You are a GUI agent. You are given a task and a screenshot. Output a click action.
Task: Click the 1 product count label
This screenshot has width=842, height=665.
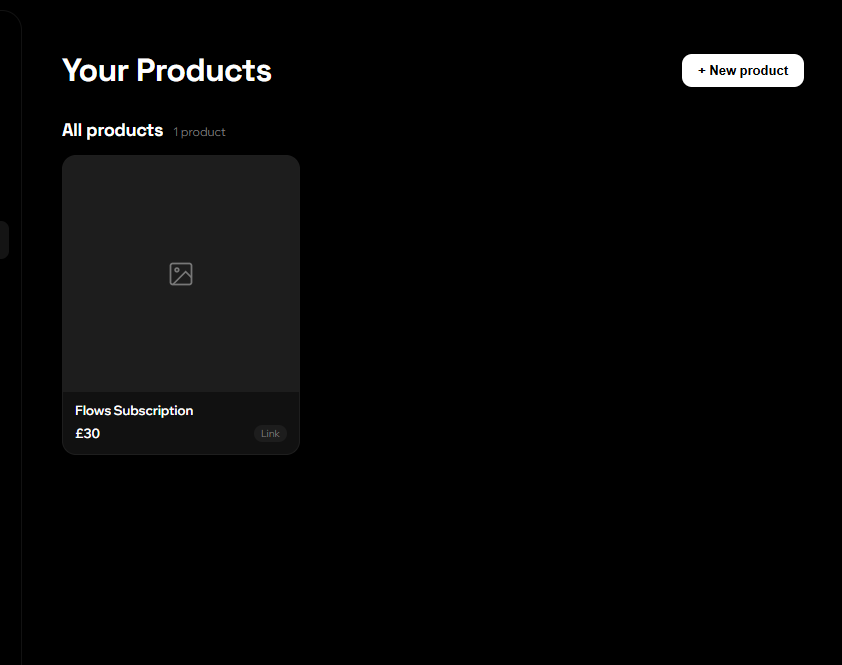[199, 132]
